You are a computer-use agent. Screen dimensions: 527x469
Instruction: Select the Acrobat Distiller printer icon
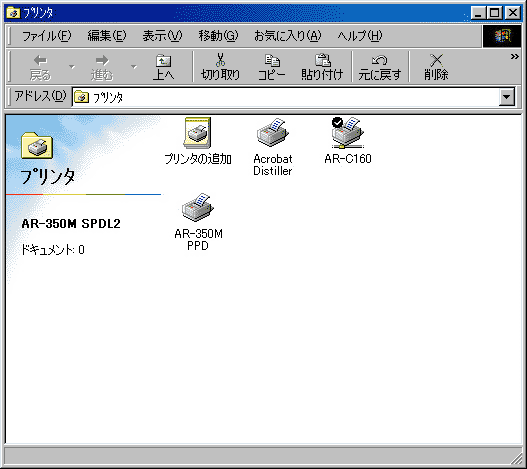click(273, 133)
